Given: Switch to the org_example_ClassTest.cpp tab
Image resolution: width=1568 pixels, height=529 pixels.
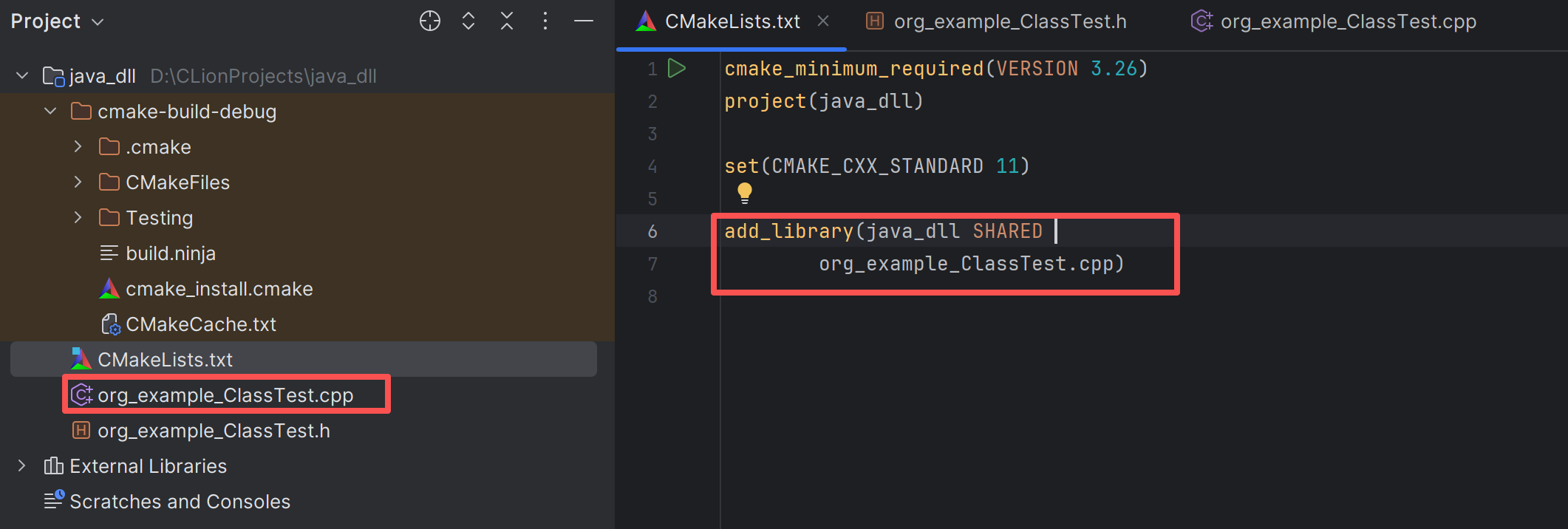Looking at the screenshot, I should coord(1349,21).
